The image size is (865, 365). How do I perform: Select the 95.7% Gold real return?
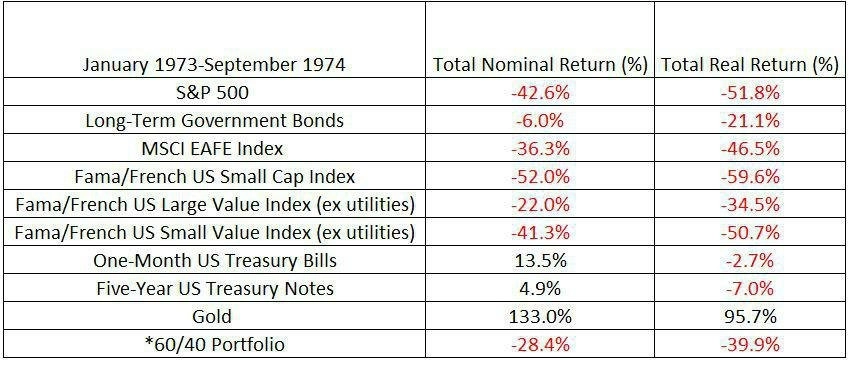(750, 316)
